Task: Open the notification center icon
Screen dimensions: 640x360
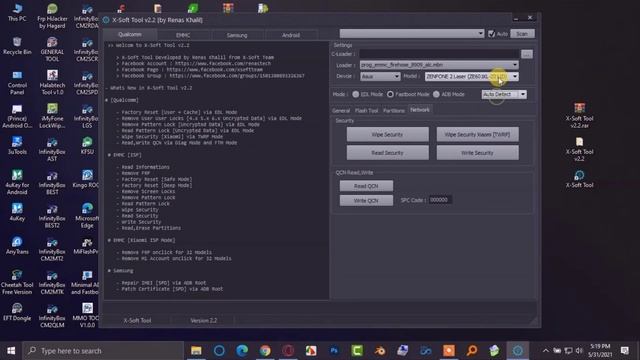Action: (625, 351)
